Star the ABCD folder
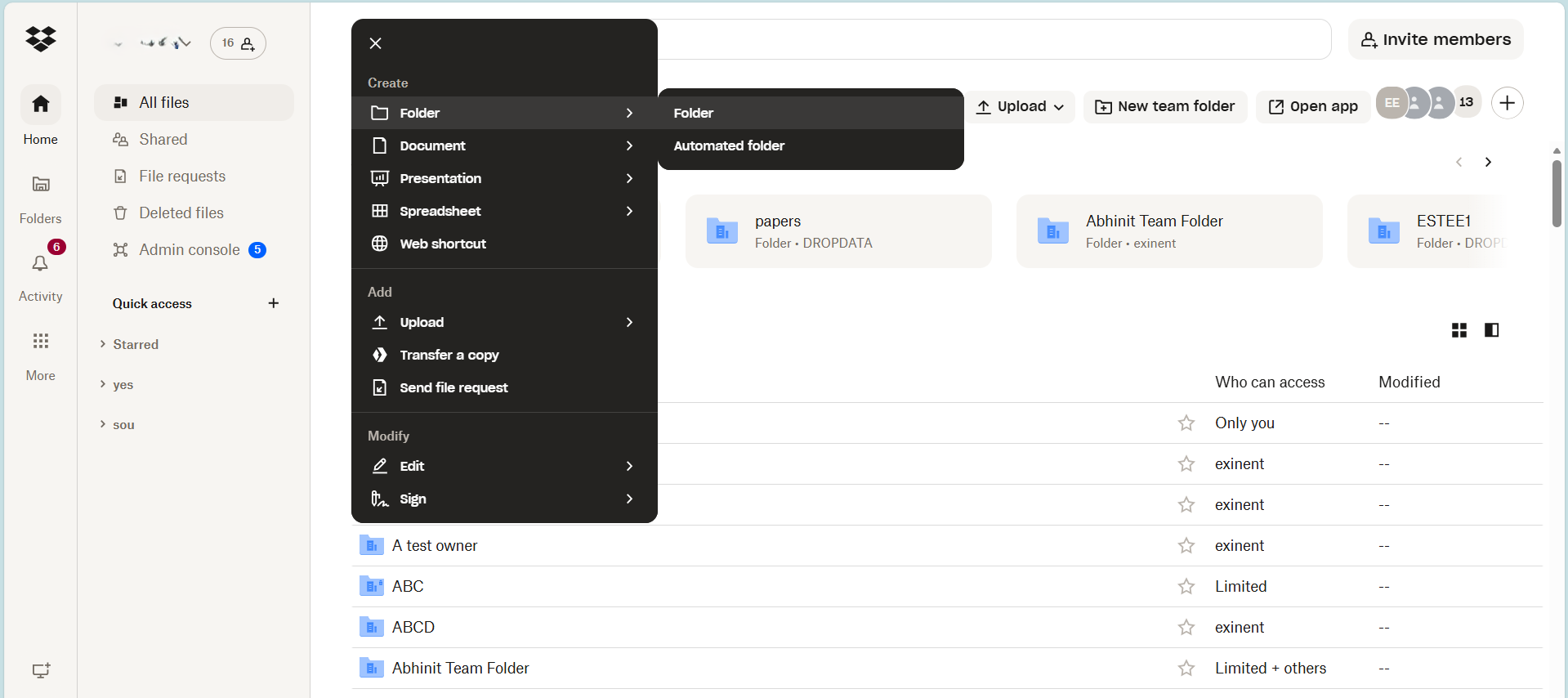 click(1186, 627)
